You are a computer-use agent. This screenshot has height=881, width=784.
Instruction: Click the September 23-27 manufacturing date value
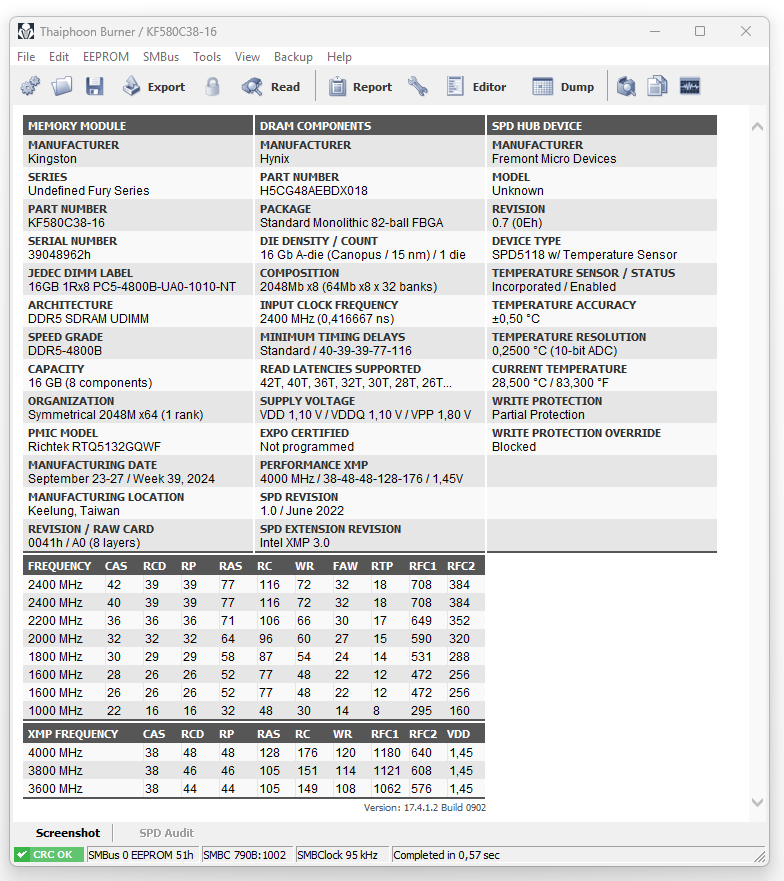(x=121, y=479)
